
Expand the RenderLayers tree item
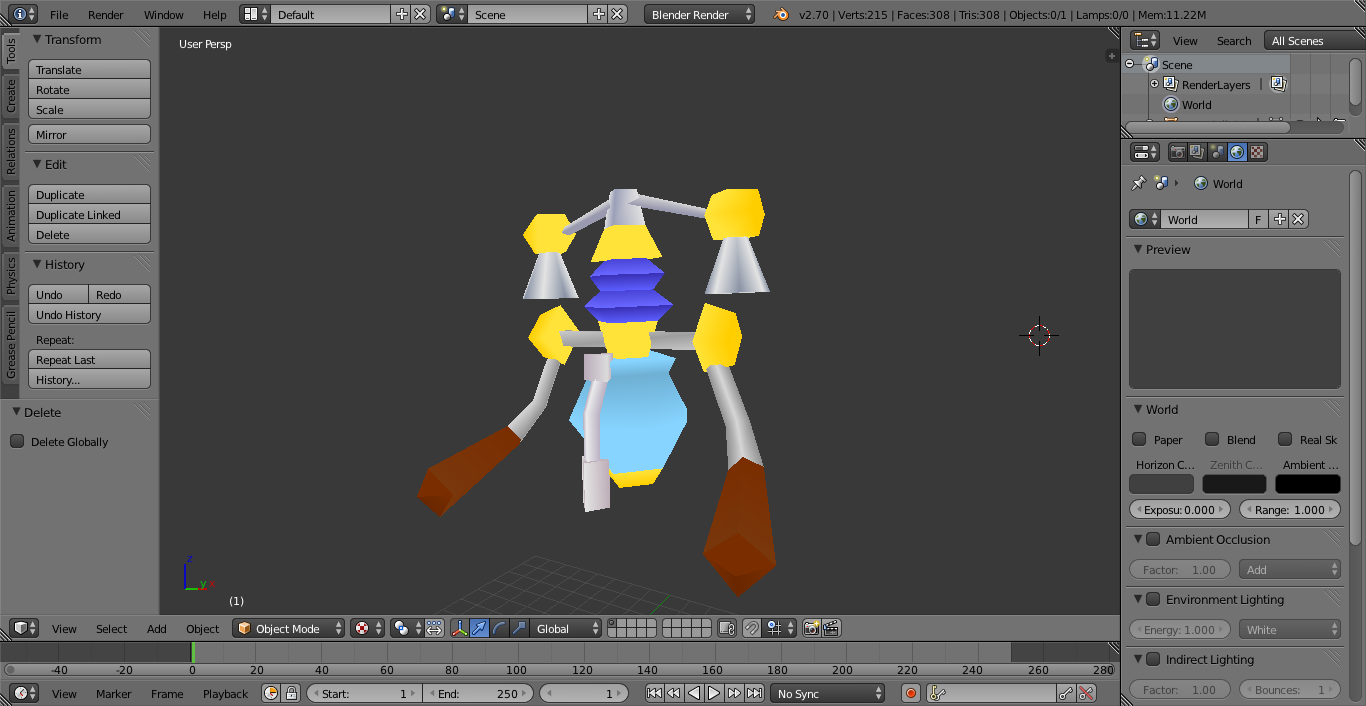pos(1154,84)
